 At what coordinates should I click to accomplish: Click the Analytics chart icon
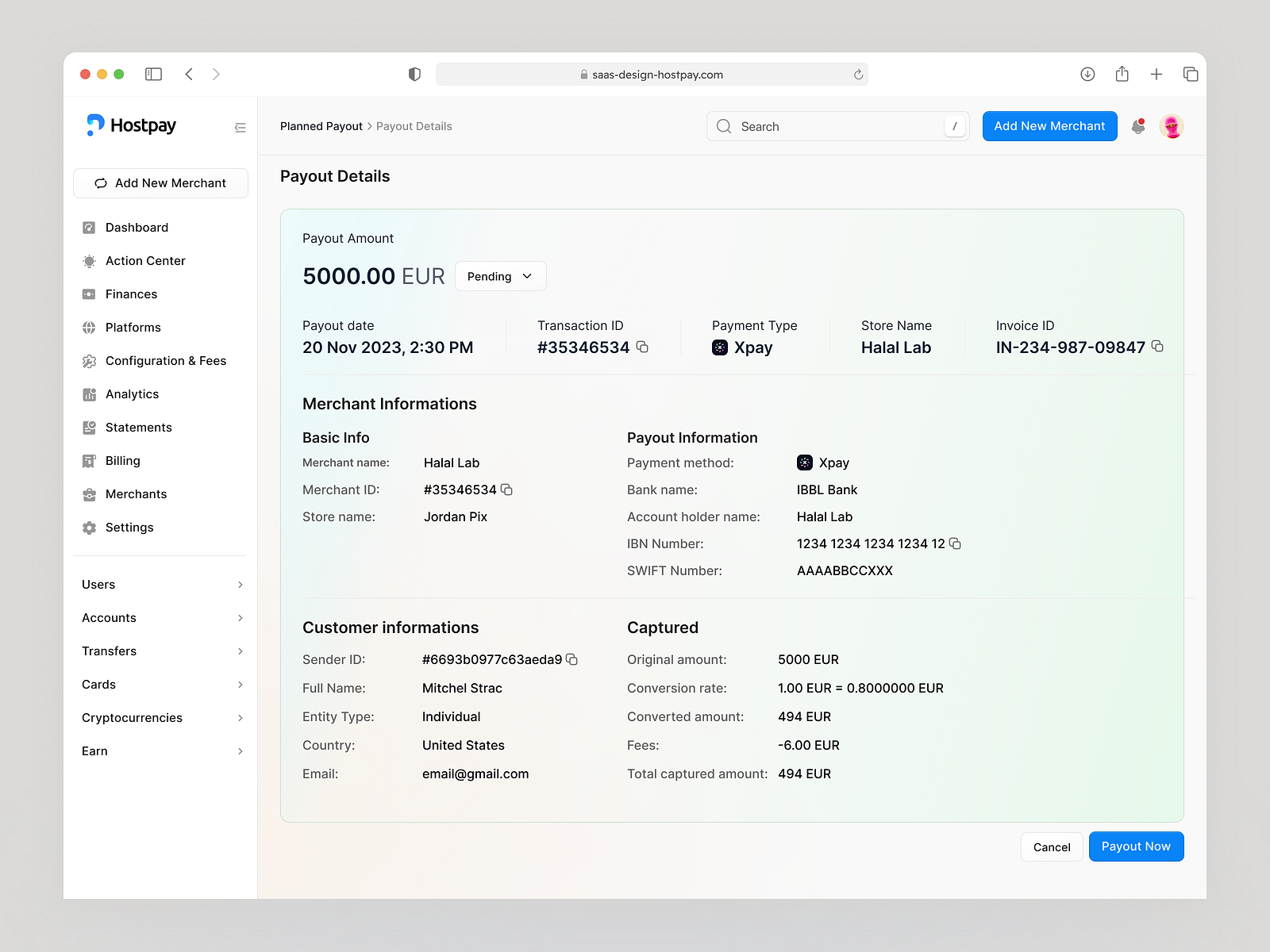90,393
